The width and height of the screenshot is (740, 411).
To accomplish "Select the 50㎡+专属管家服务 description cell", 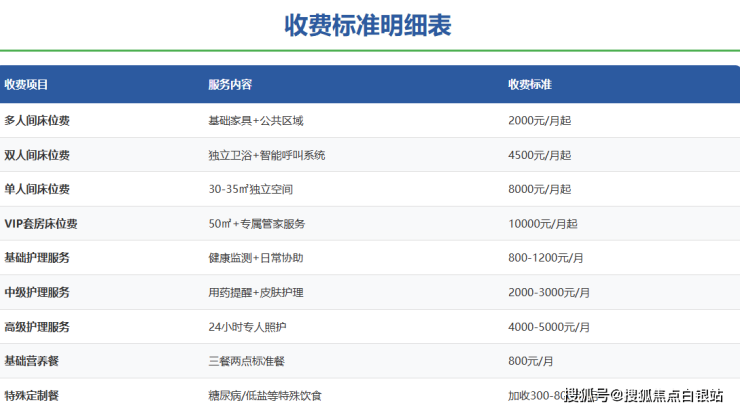I will [x=256, y=224].
